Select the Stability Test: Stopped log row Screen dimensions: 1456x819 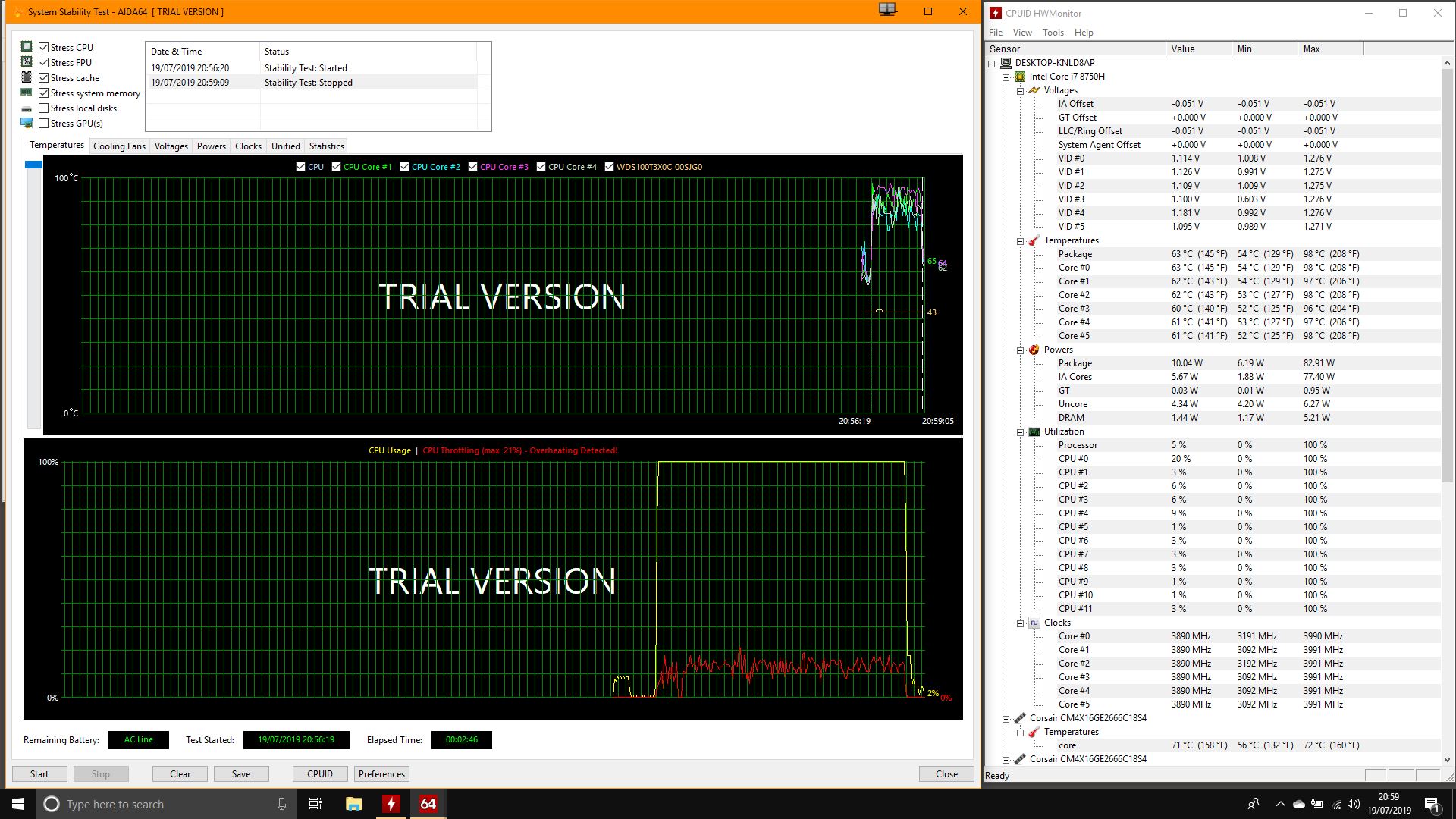[313, 83]
